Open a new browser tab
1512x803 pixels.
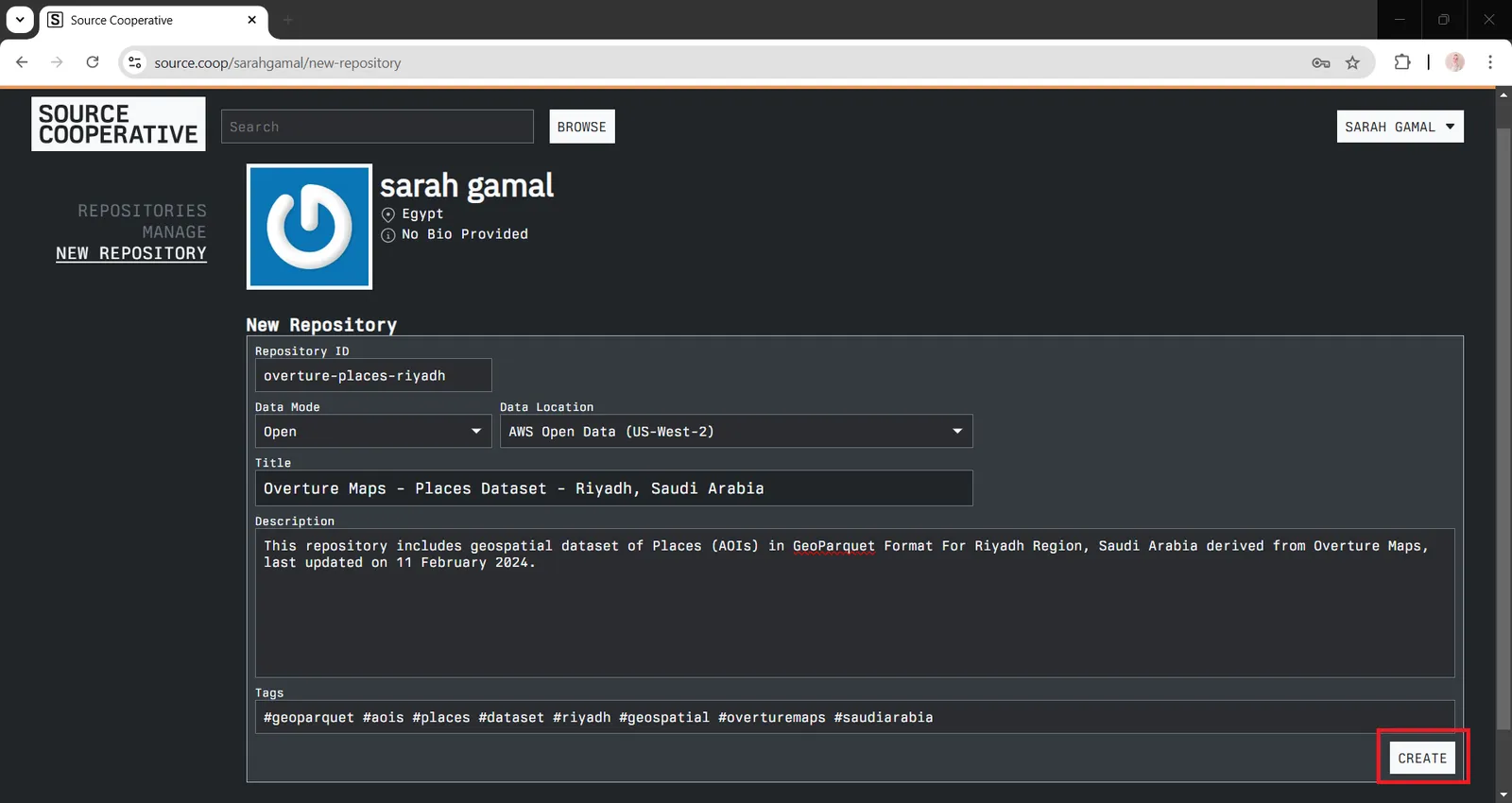[x=288, y=20]
